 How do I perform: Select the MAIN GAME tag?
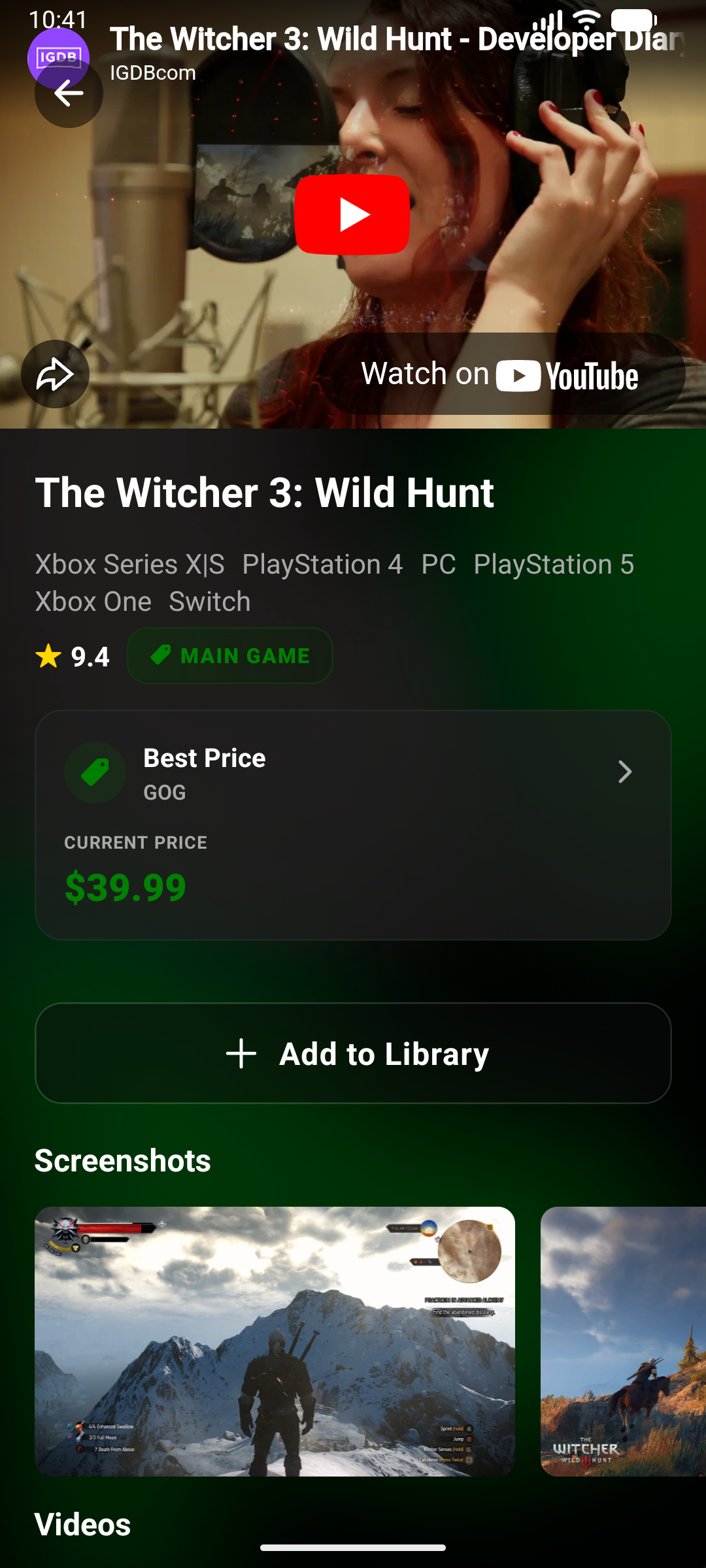229,656
